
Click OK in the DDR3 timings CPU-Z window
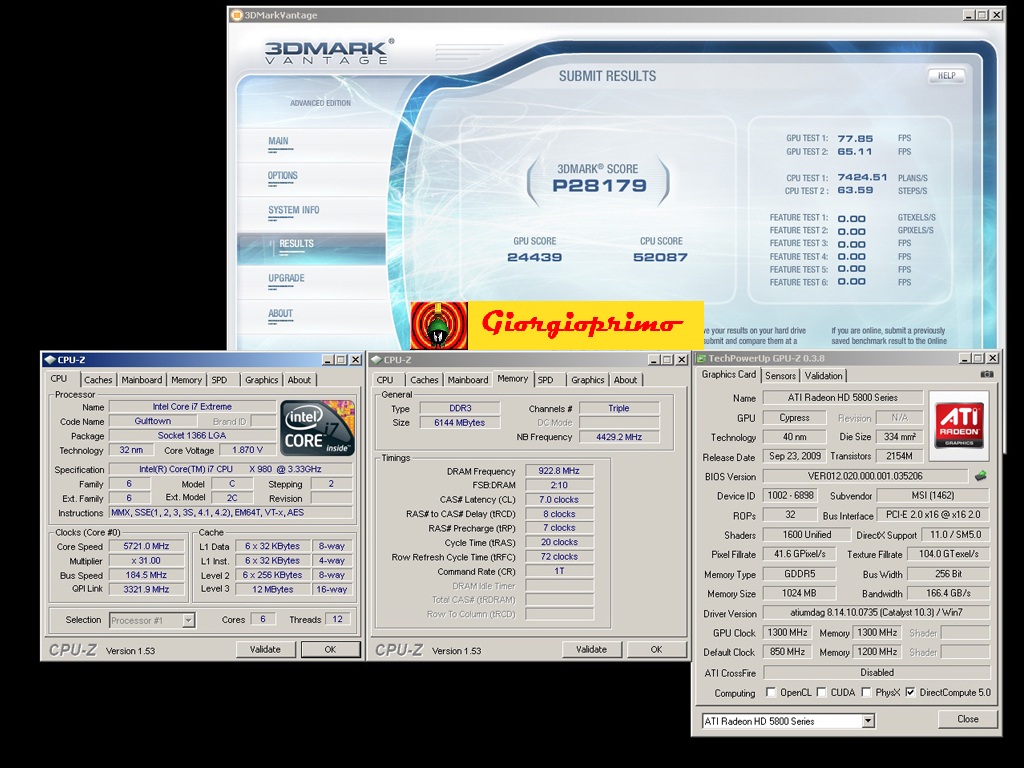coord(656,649)
